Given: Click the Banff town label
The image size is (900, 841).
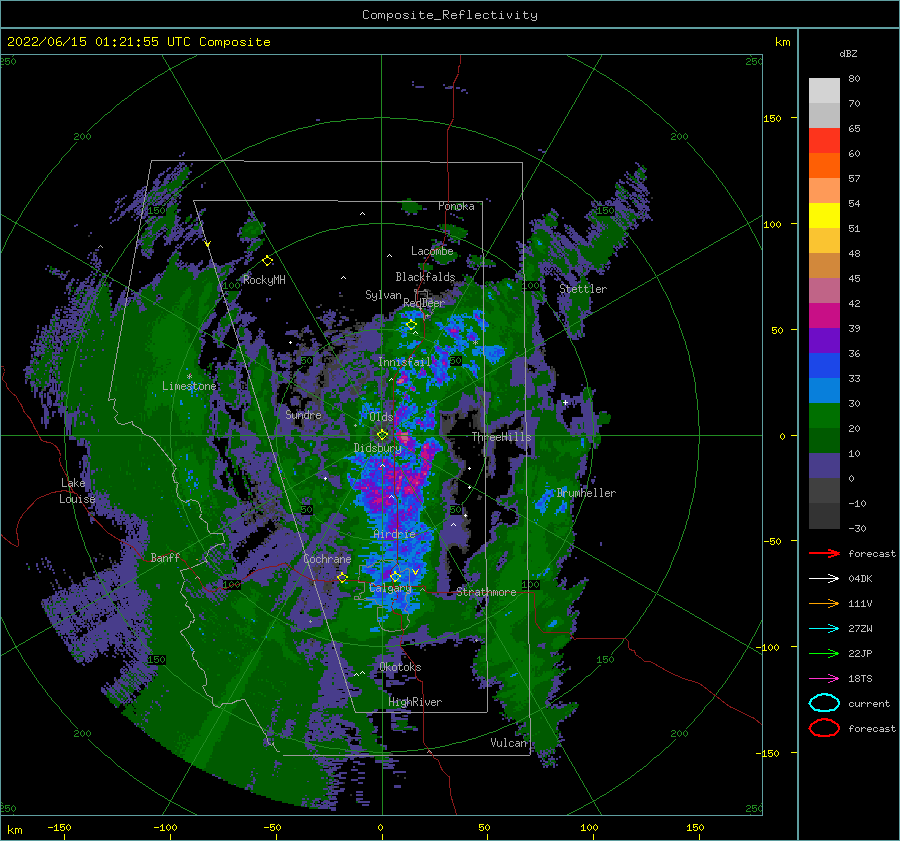Looking at the screenshot, I should coord(165,557).
